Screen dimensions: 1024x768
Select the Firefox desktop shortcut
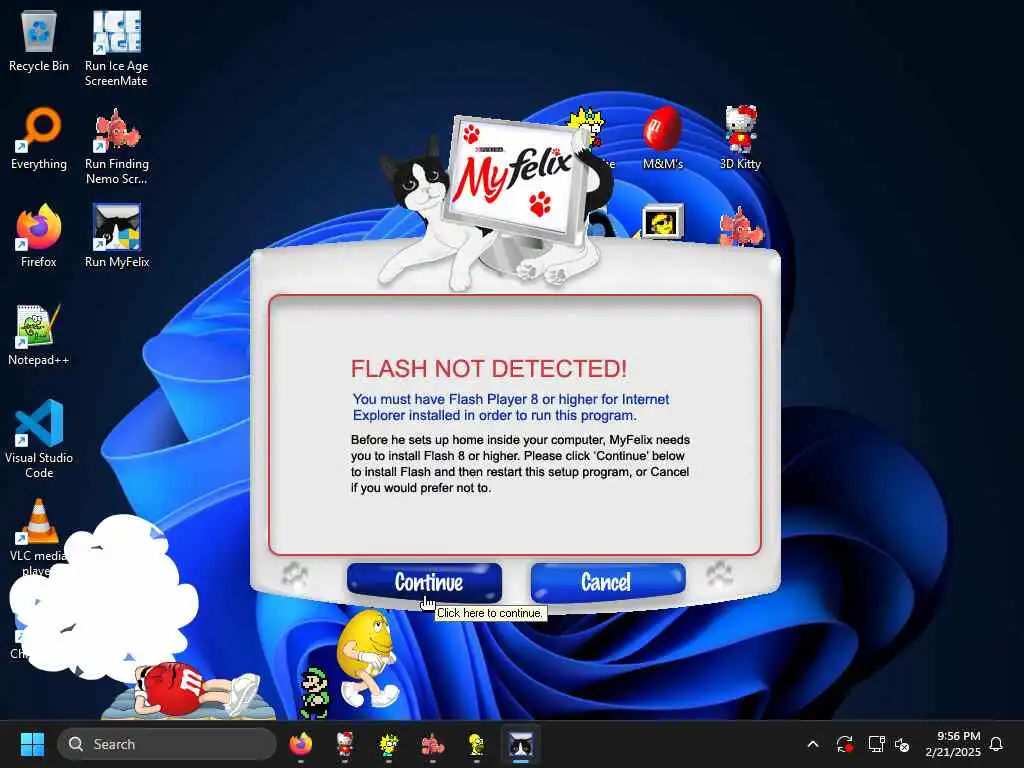[39, 236]
